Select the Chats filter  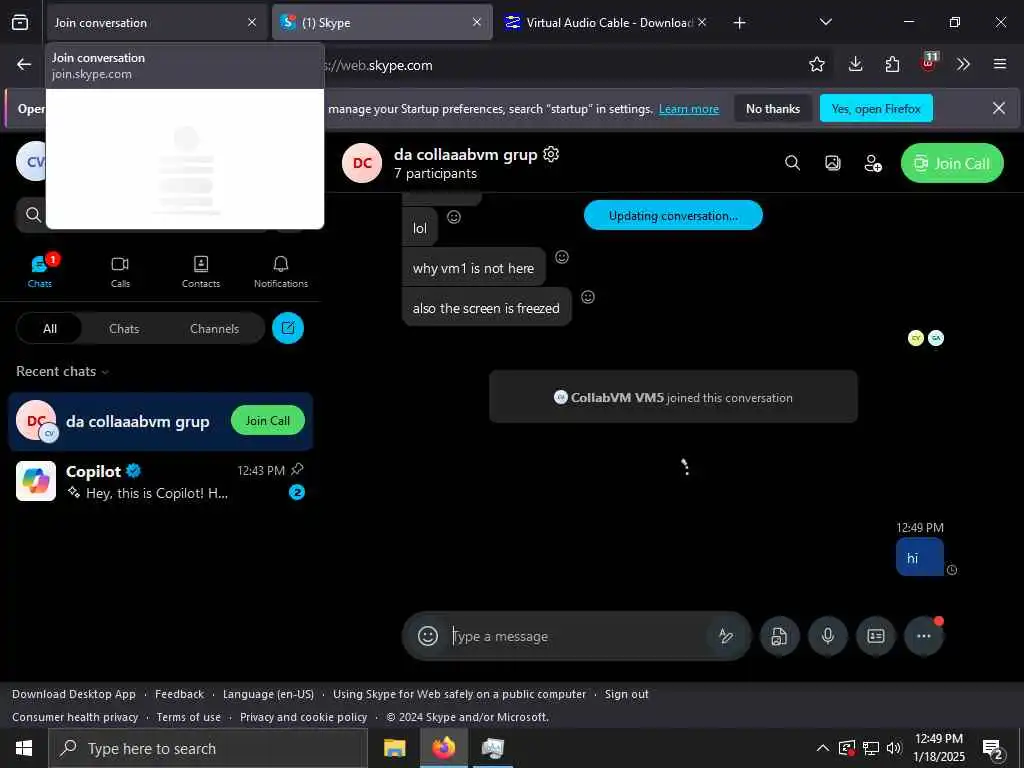coord(124,328)
